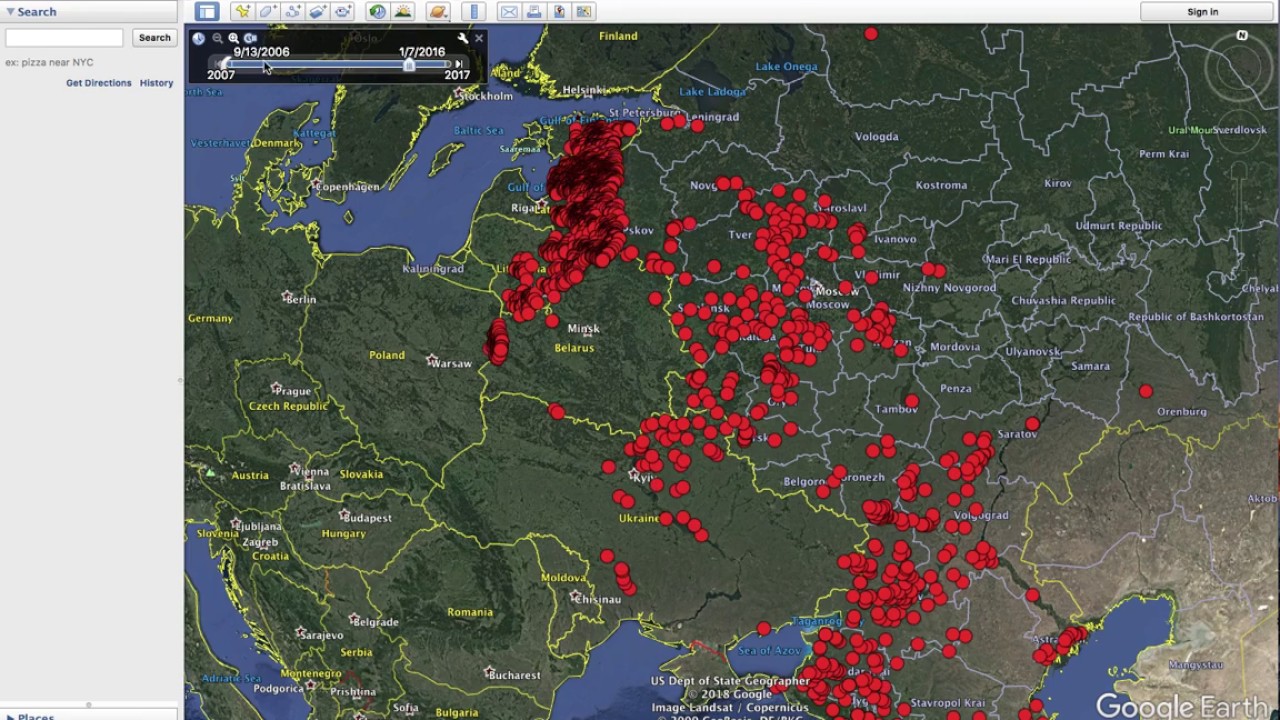Click the Minsk city label
1280x720 pixels.
point(583,328)
